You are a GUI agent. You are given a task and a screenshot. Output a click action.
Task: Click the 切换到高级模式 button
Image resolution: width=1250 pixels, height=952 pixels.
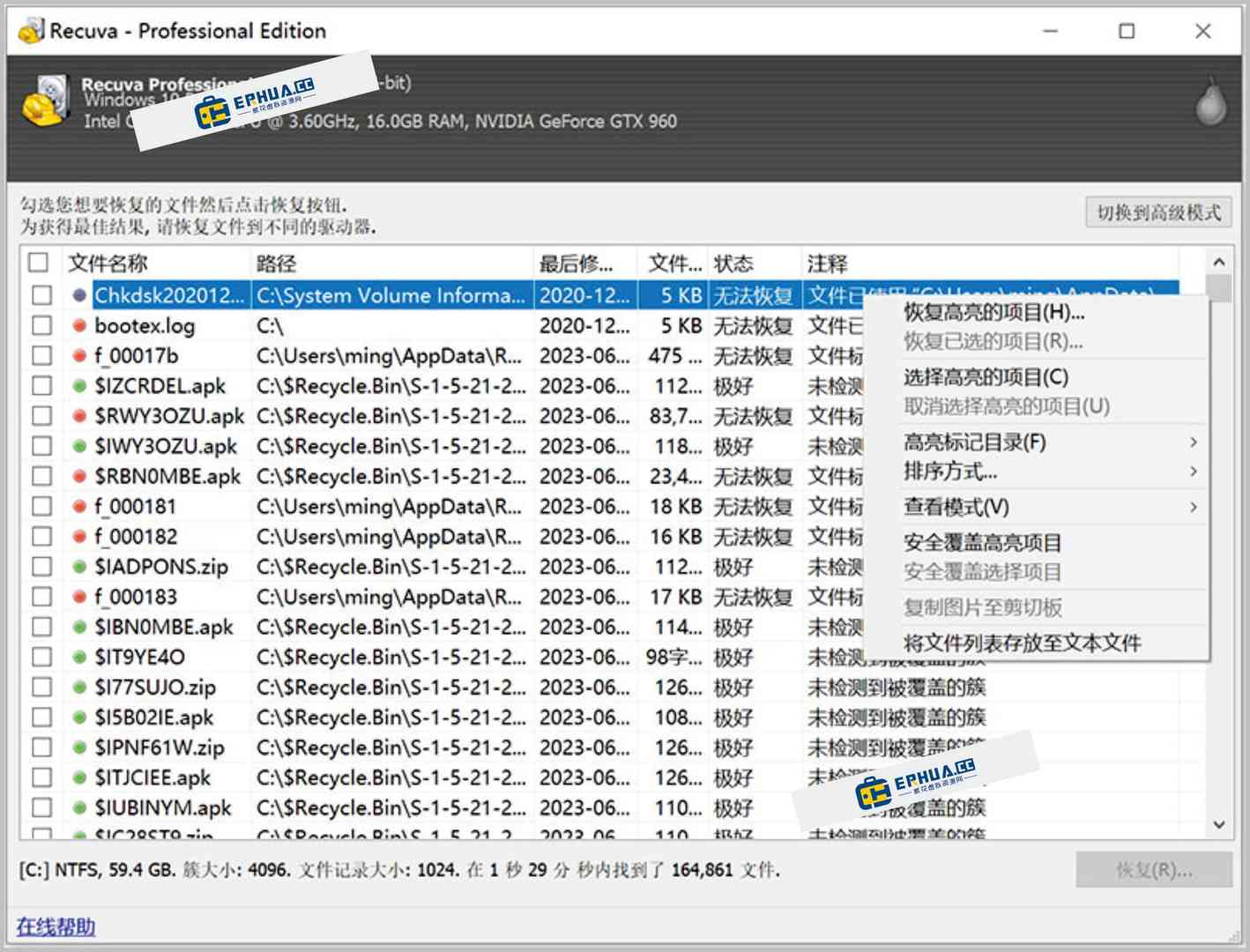(1157, 212)
